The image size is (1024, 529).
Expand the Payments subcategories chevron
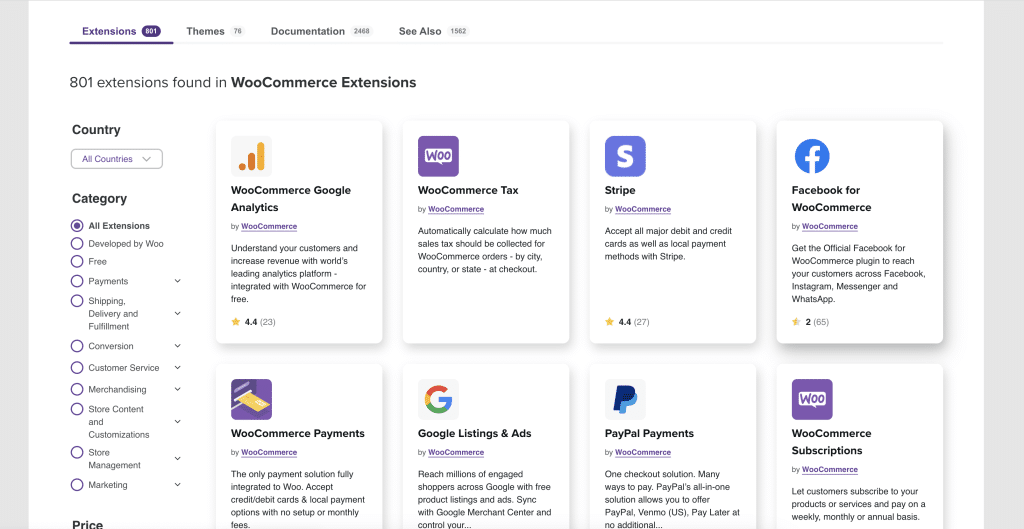point(178,281)
